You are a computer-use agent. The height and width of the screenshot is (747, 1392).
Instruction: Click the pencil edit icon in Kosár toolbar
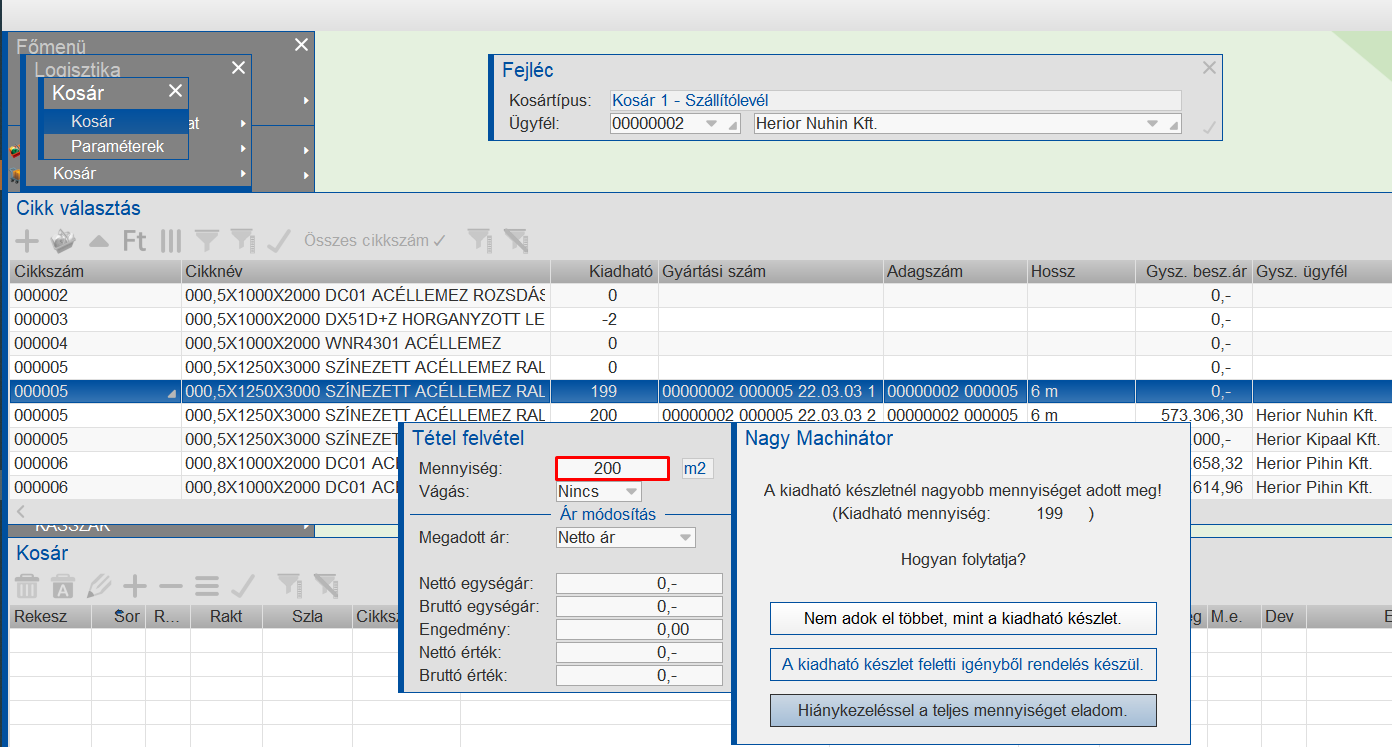click(98, 586)
